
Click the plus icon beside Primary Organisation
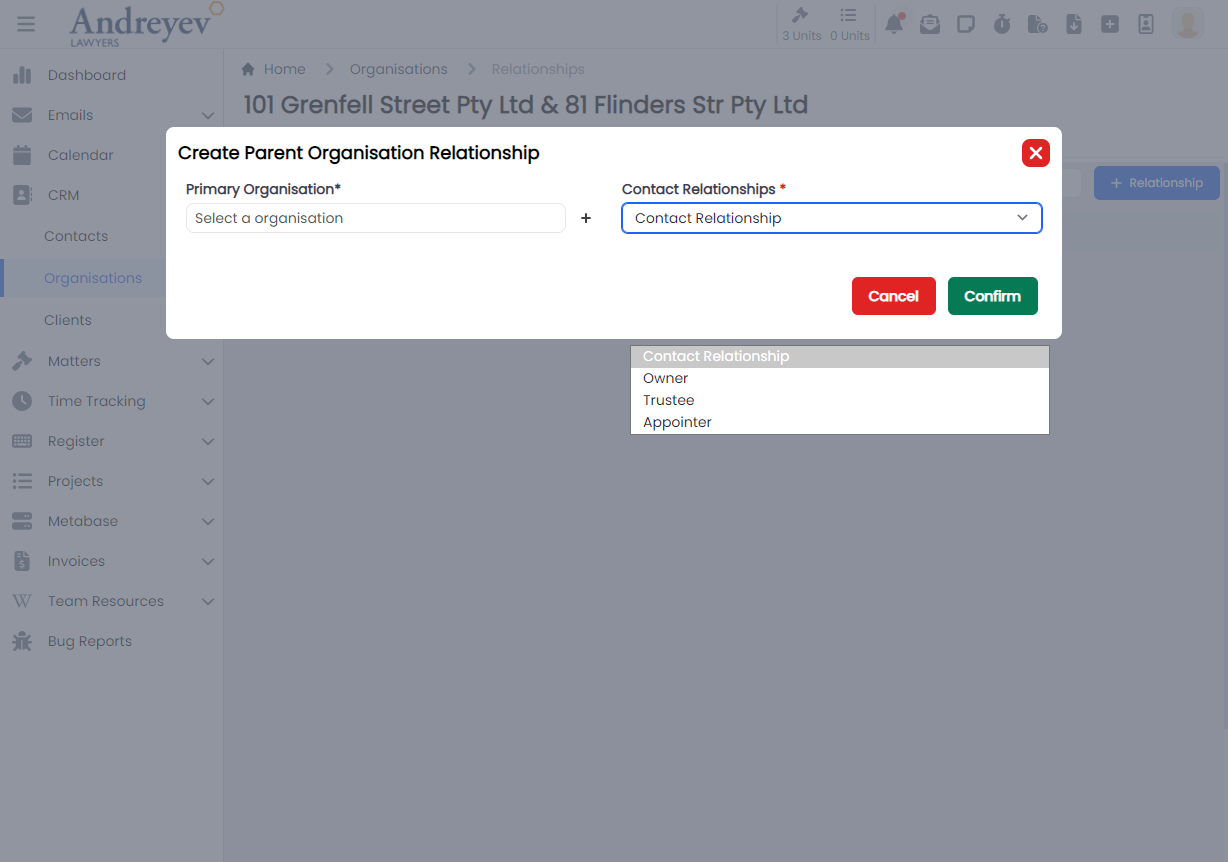coord(586,218)
